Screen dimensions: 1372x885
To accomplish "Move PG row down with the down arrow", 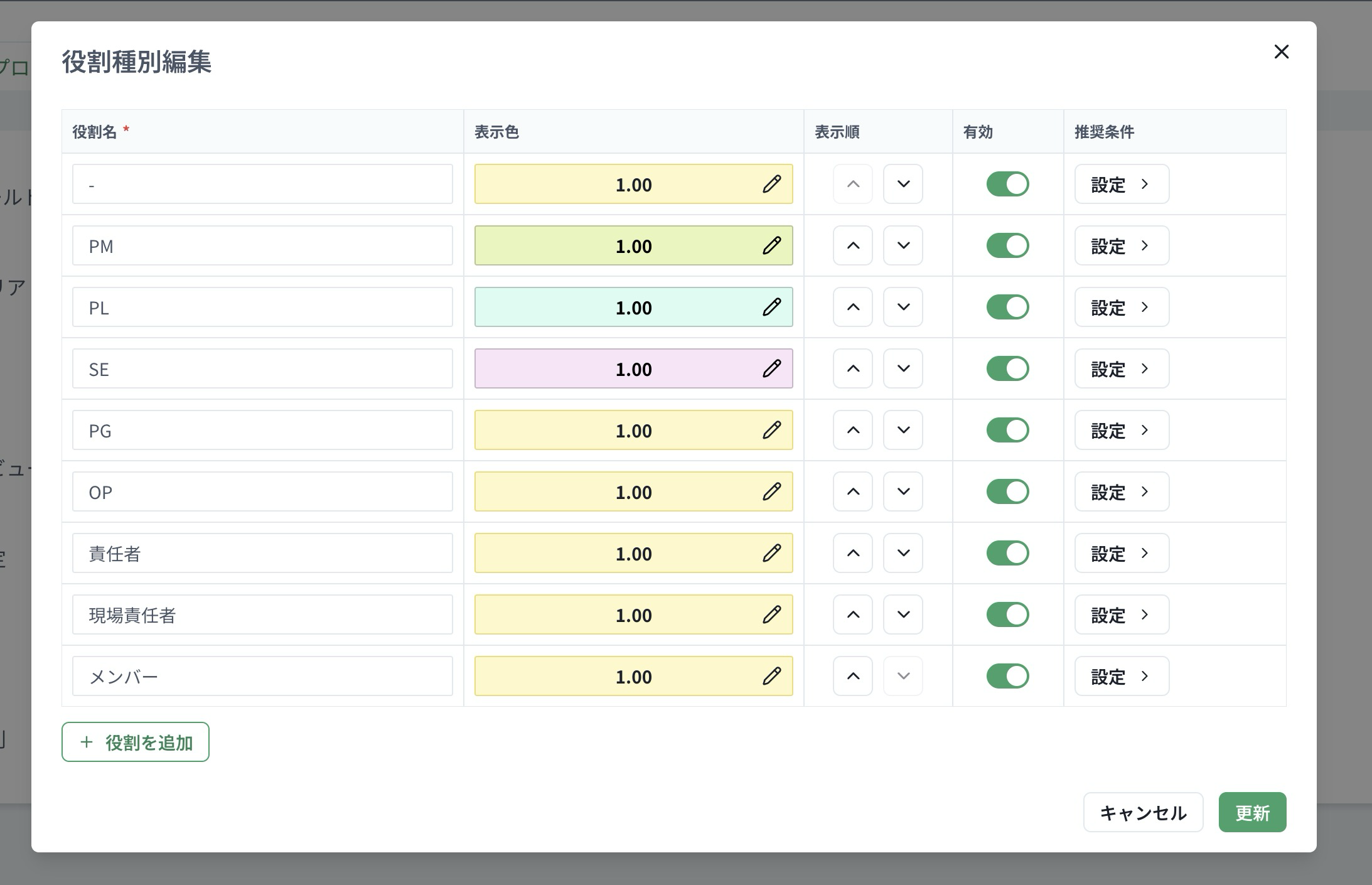I will (x=903, y=430).
